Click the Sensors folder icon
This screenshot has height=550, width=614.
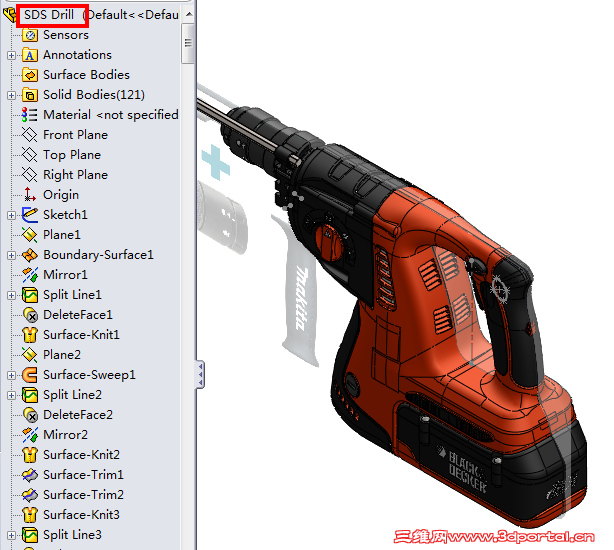click(x=30, y=35)
